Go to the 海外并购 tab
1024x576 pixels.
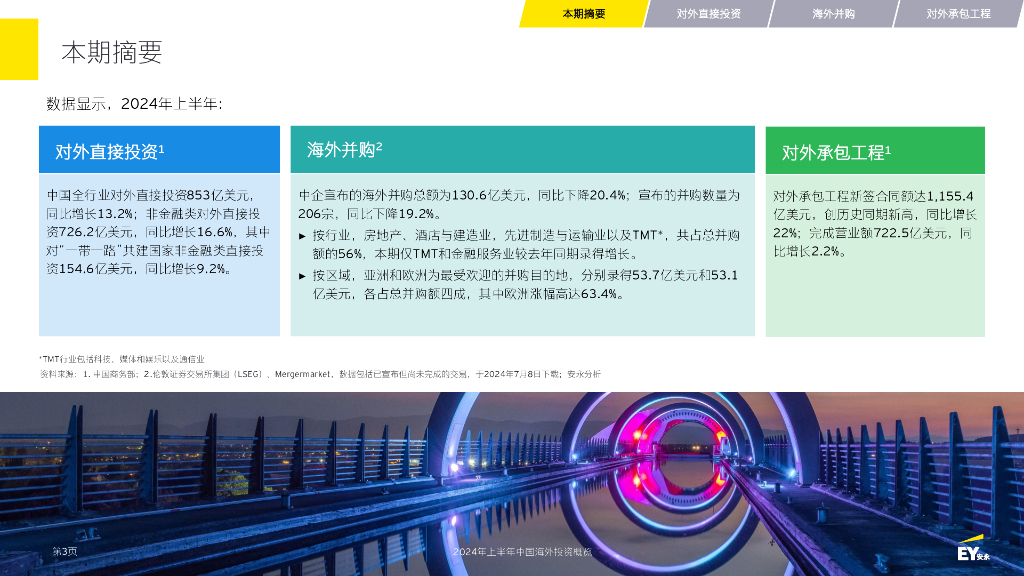pos(833,14)
